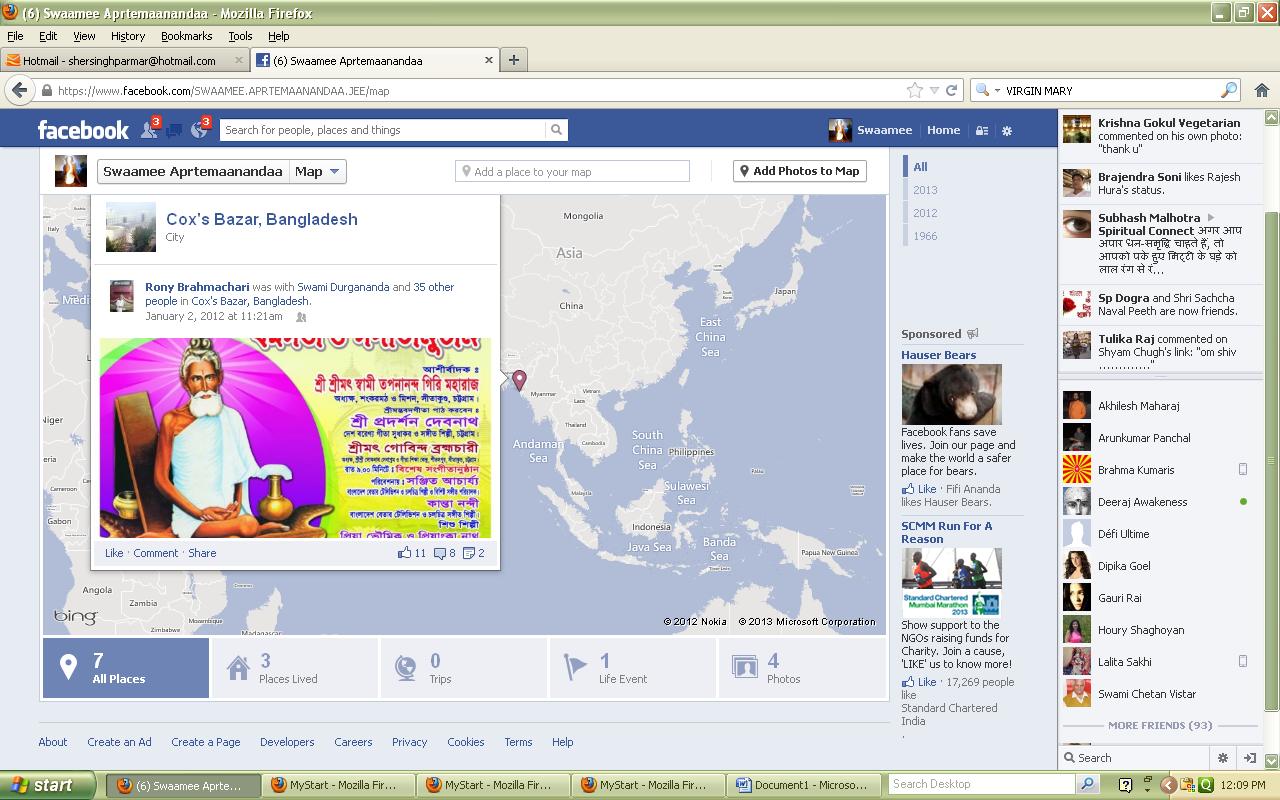Viewport: 1280px width, 800px height.
Task: Click the Facebook logo
Action: point(83,130)
